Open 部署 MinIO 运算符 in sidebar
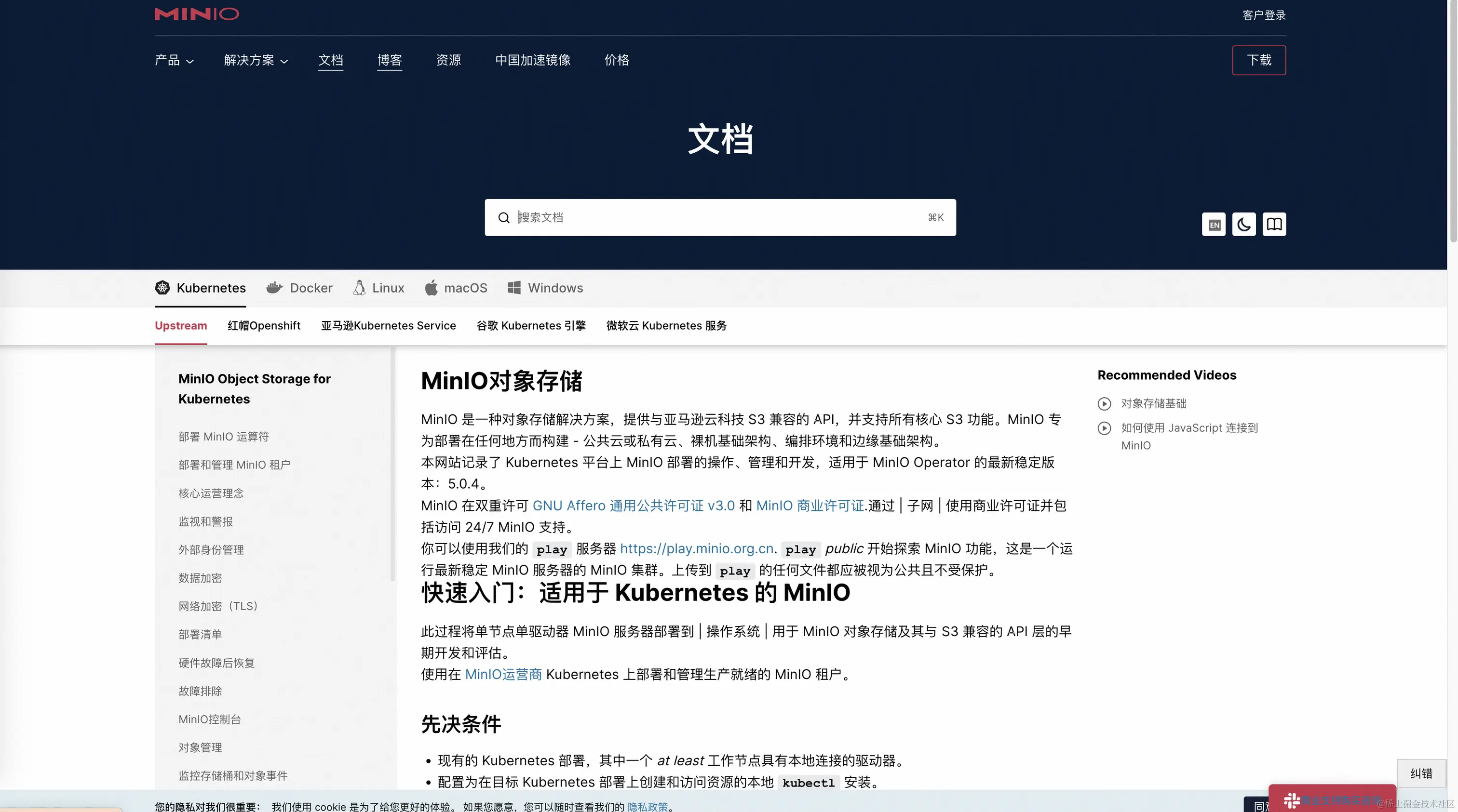The width and height of the screenshot is (1458, 812). tap(224, 437)
